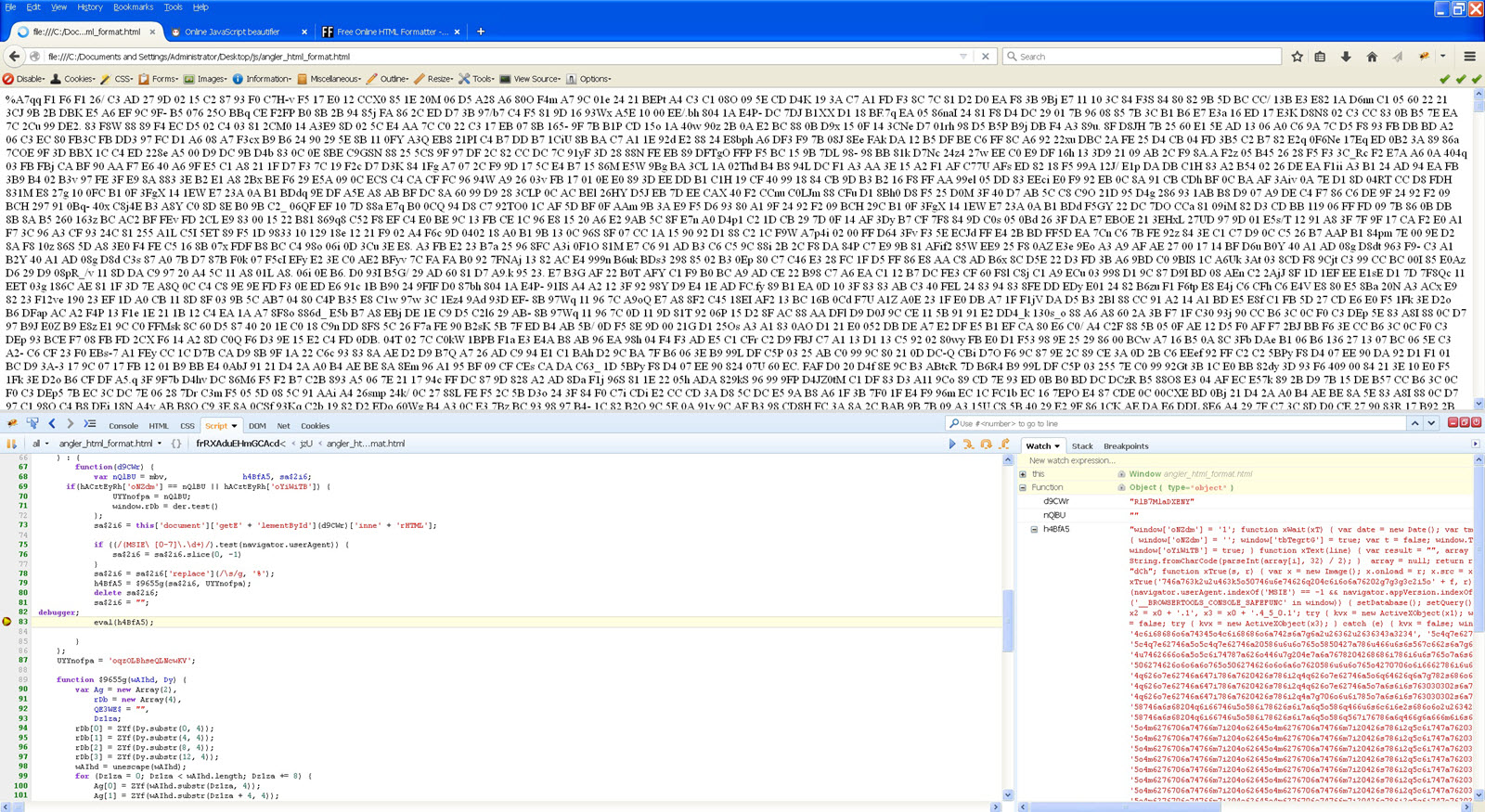Open the CSS web developer toolbar menu
Screen dimensions: 1485x812
click(x=117, y=79)
